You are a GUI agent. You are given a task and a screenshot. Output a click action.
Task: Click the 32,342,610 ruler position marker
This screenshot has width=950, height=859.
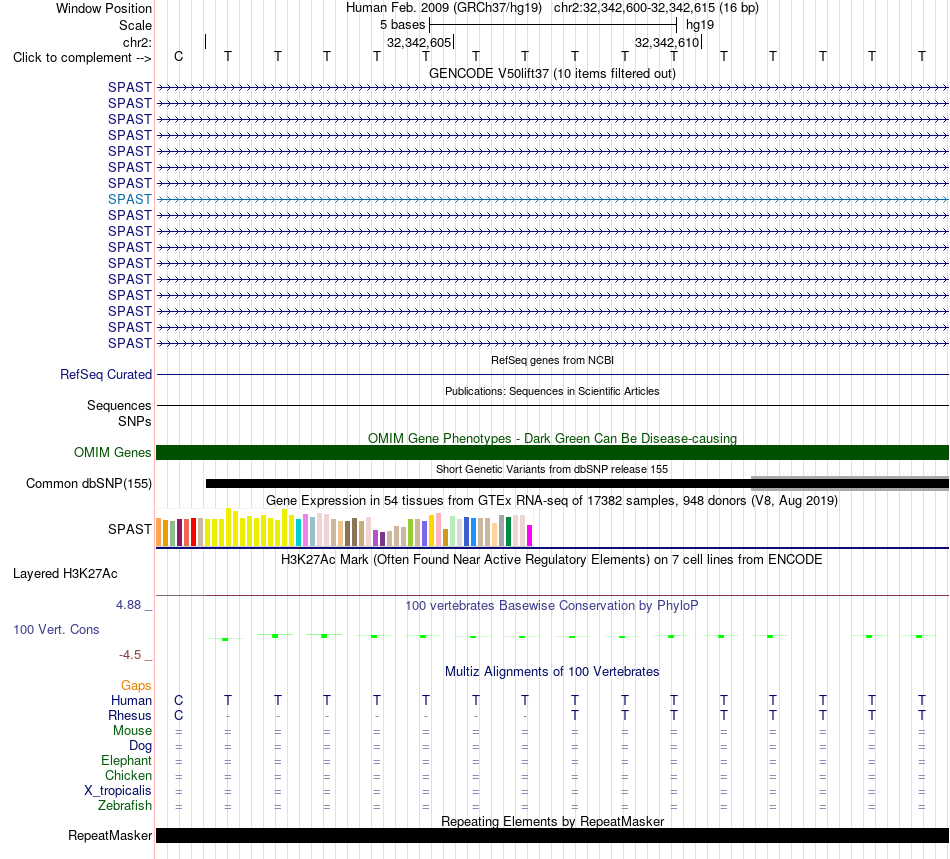667,42
